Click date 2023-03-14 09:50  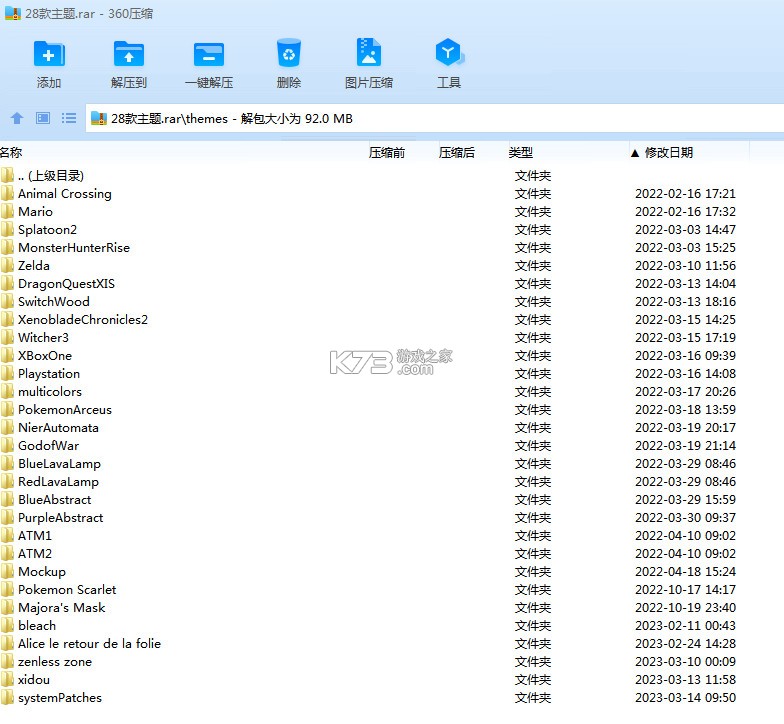coord(685,698)
